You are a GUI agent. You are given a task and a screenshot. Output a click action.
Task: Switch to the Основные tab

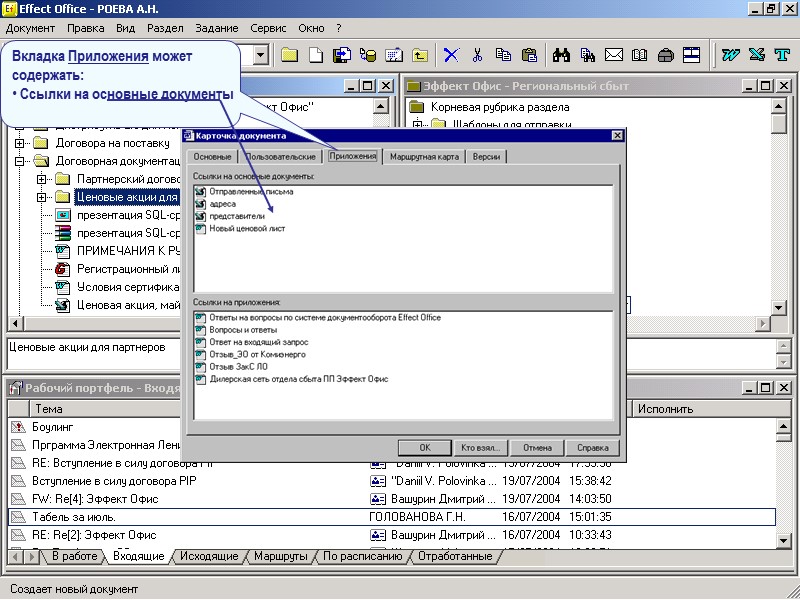(x=212, y=157)
